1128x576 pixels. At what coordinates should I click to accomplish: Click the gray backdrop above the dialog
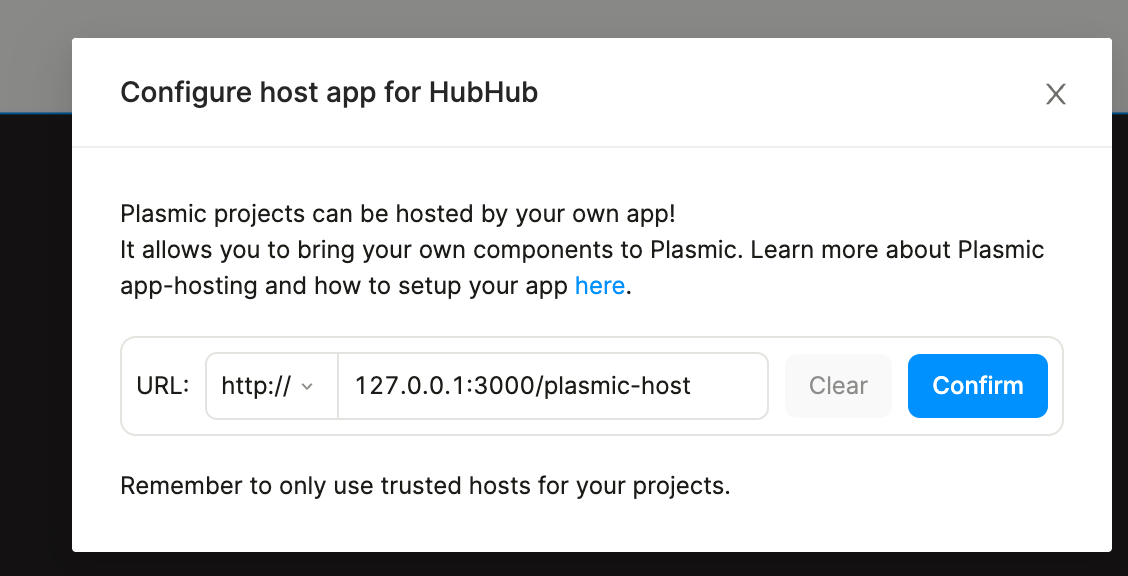564,18
